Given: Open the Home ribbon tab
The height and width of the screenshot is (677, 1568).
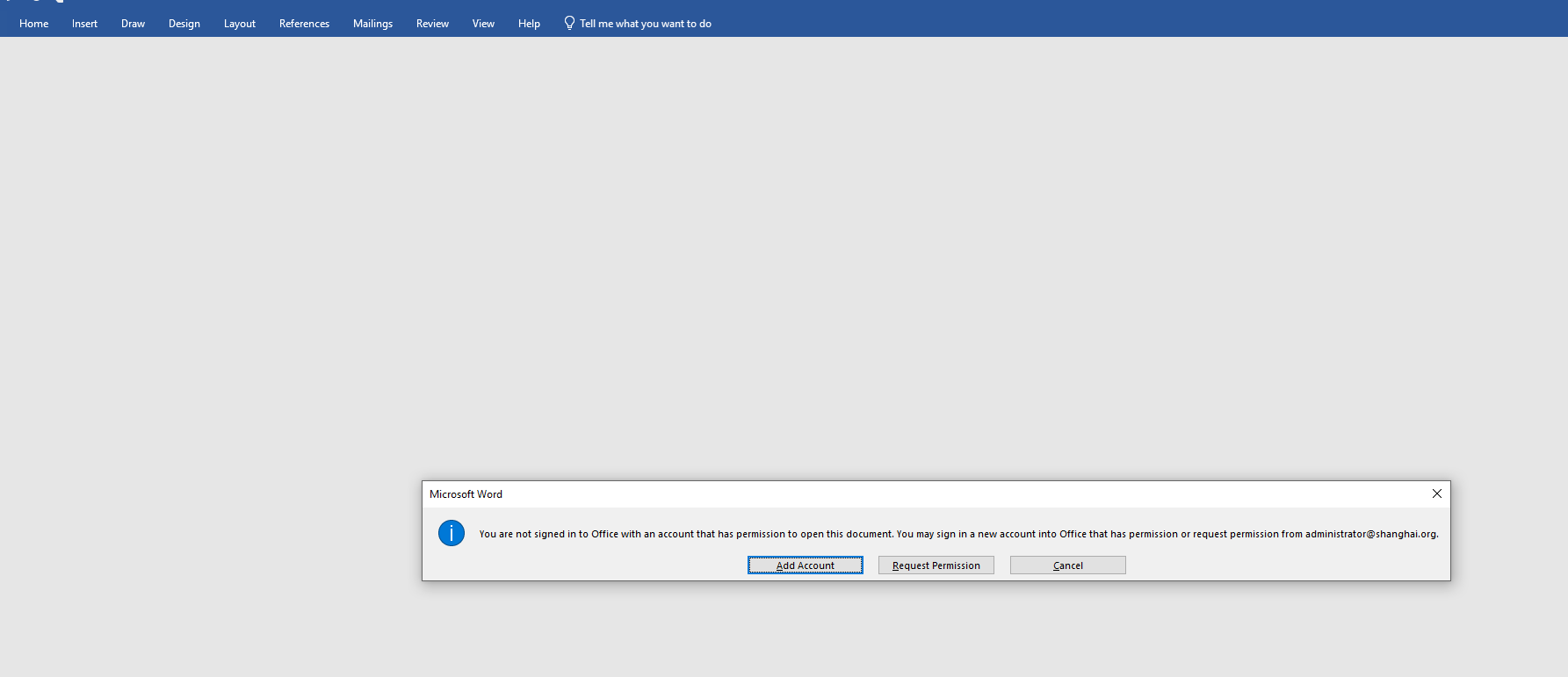Looking at the screenshot, I should coord(34,24).
